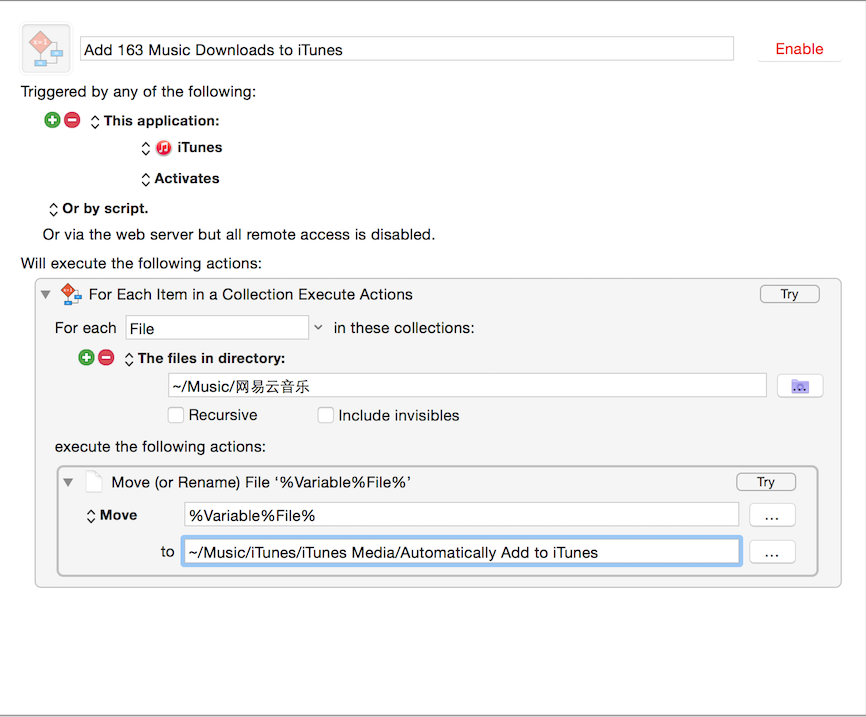Click the %Variable%File% source field

pyautogui.click(x=461, y=515)
